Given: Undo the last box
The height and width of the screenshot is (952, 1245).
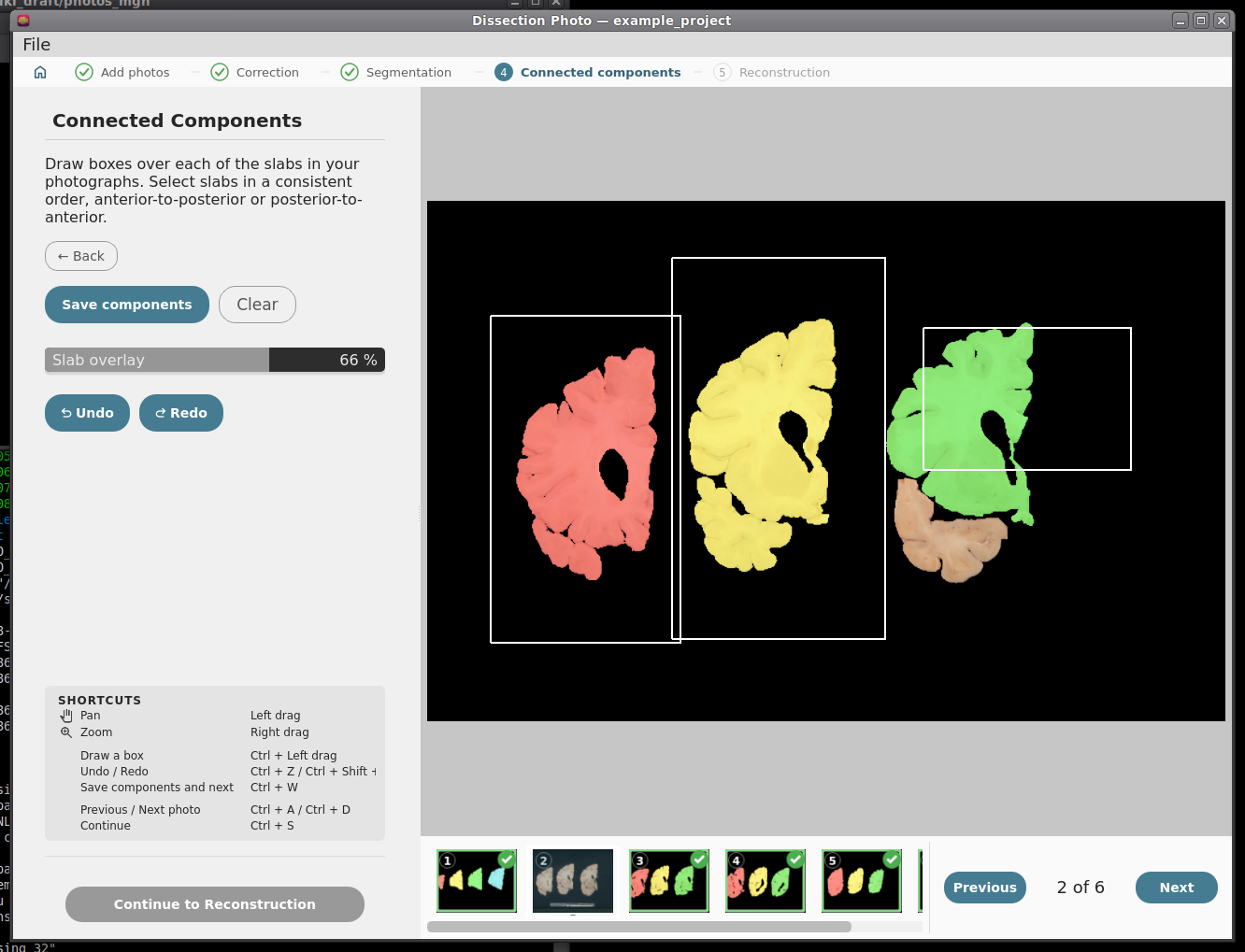Looking at the screenshot, I should coord(87,413).
